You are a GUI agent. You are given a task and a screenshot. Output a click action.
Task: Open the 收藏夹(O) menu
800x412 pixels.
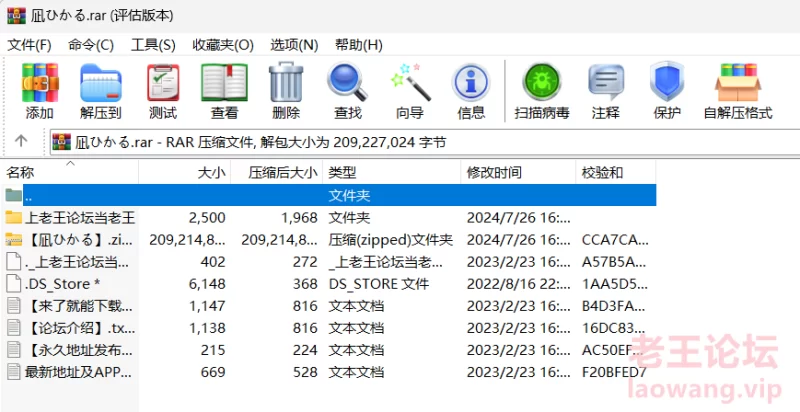click(223, 45)
